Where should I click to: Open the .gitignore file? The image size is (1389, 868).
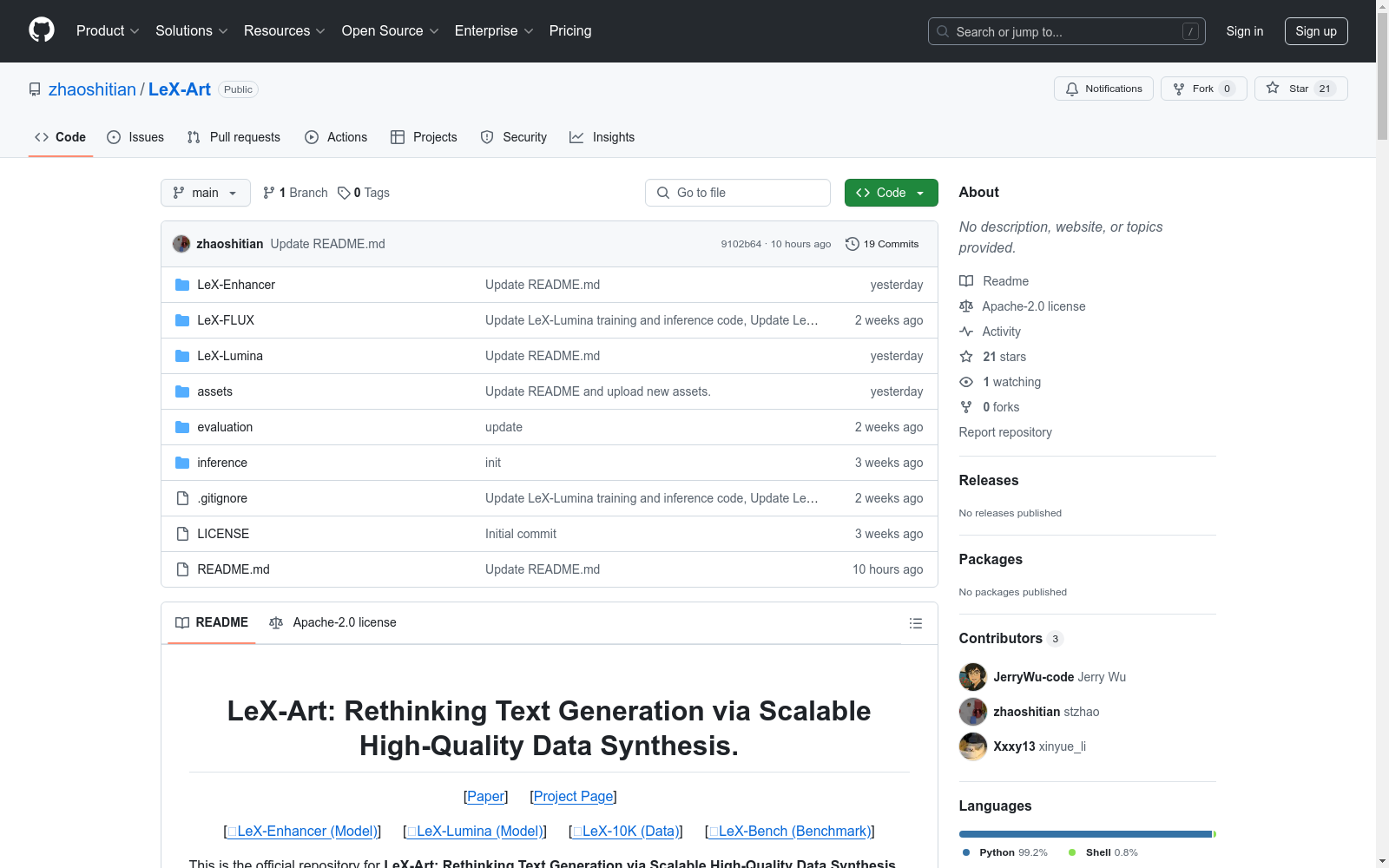[x=222, y=498]
